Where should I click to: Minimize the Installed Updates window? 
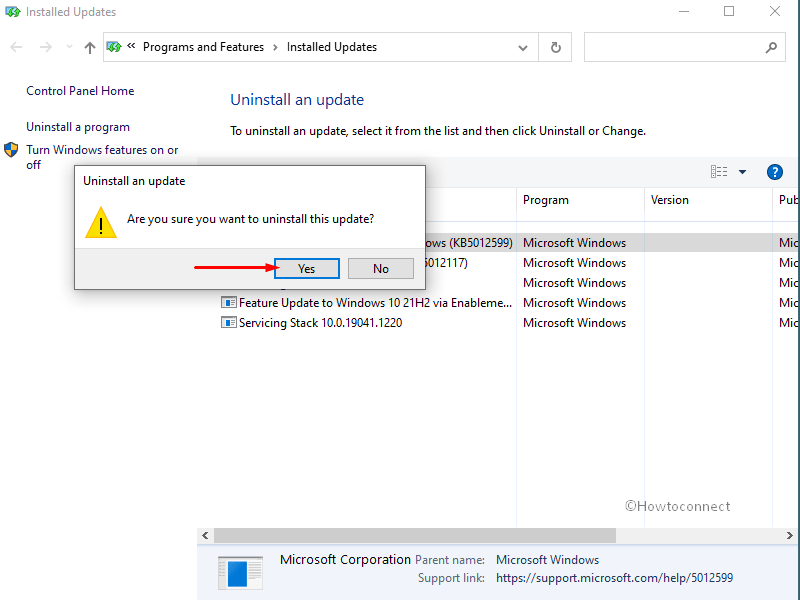[684, 11]
